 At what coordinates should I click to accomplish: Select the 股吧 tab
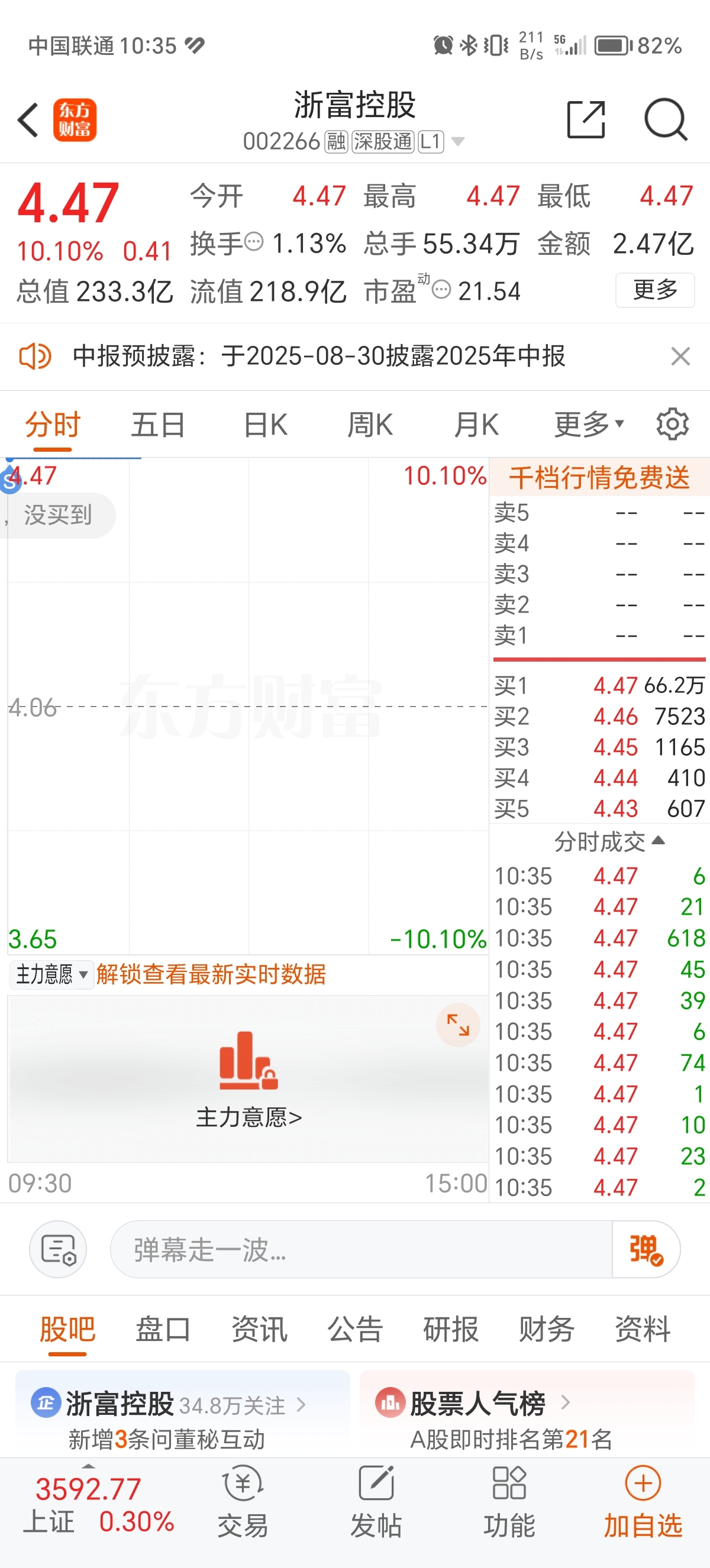tap(67, 1329)
